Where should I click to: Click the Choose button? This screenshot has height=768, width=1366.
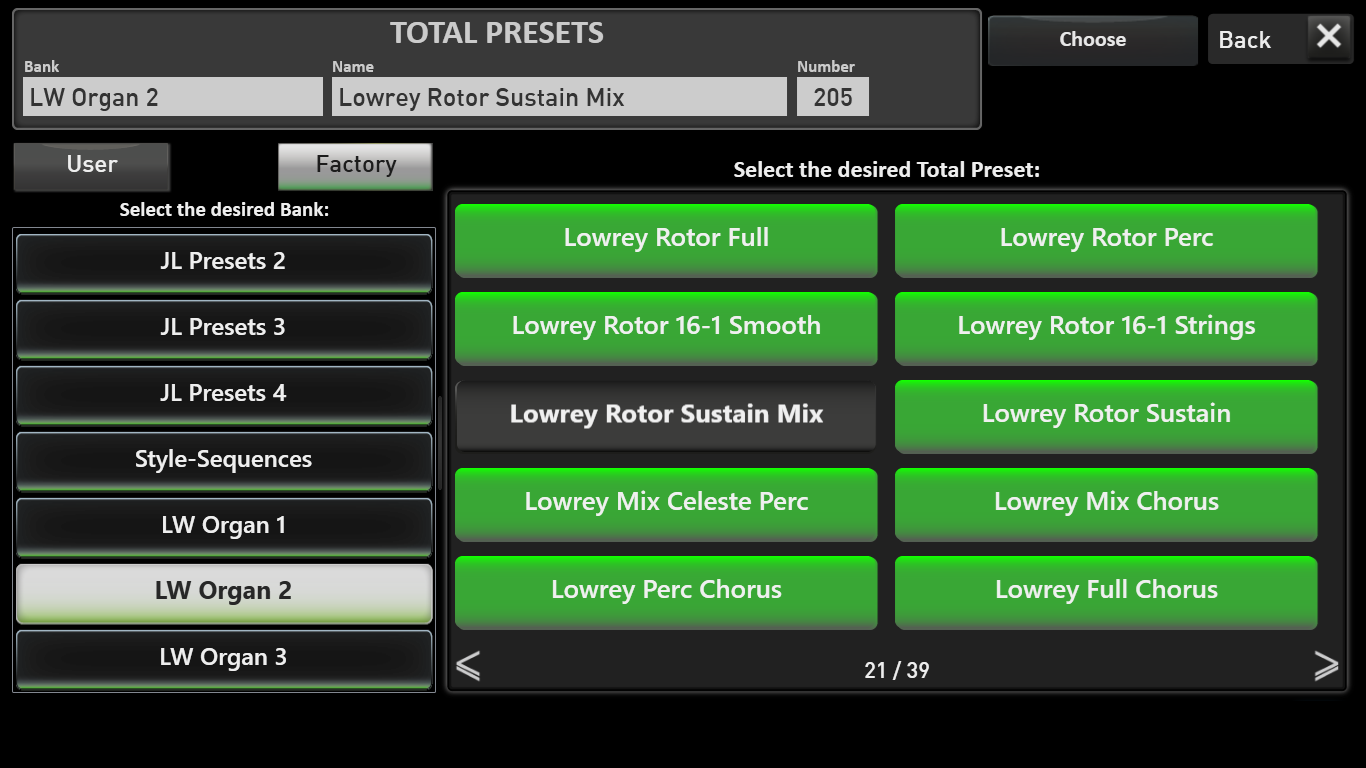coord(1093,40)
